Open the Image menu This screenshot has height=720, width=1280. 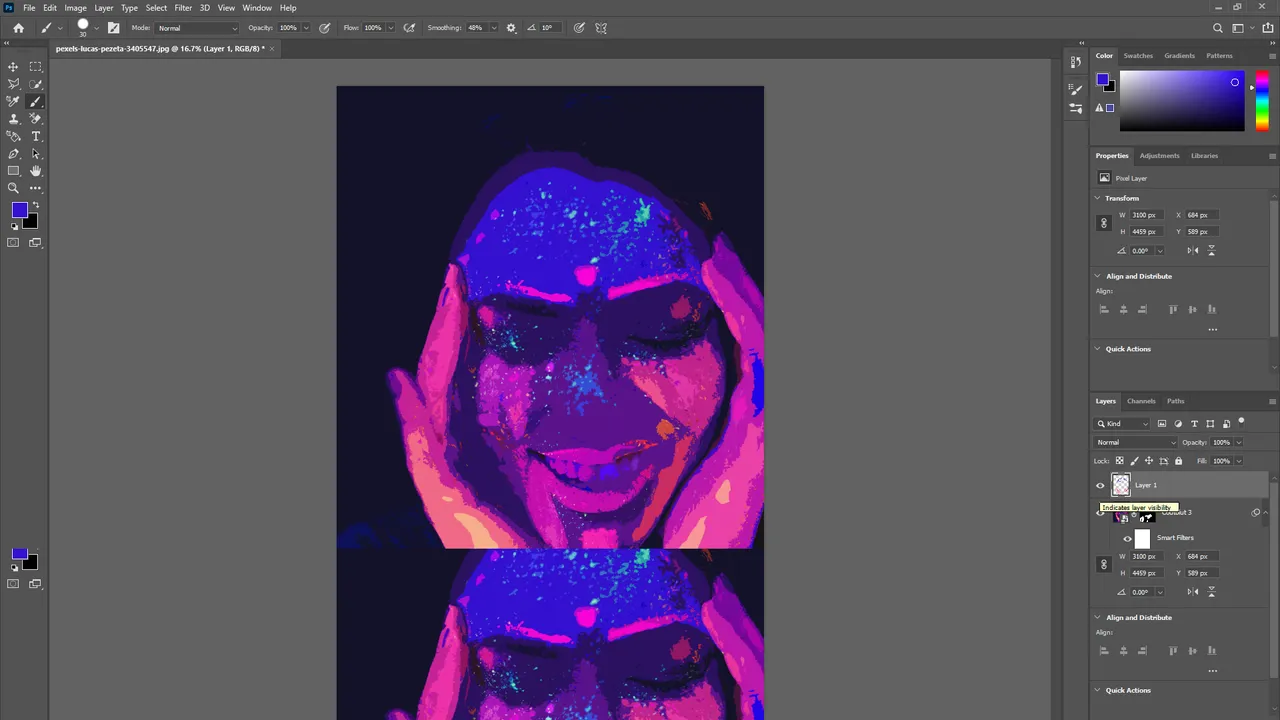pyautogui.click(x=76, y=8)
